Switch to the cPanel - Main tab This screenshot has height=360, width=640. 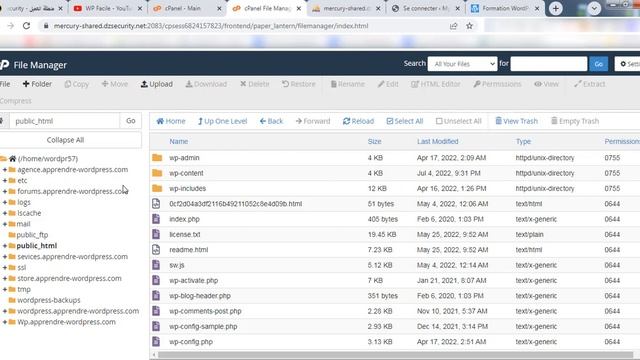(186, 8)
